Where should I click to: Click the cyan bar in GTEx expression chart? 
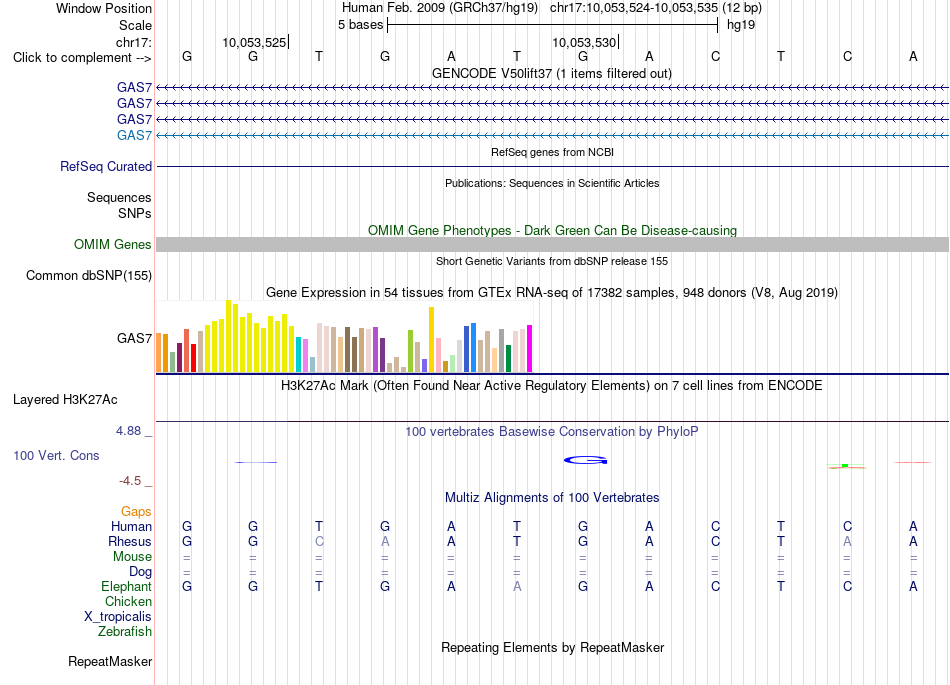pos(298,354)
